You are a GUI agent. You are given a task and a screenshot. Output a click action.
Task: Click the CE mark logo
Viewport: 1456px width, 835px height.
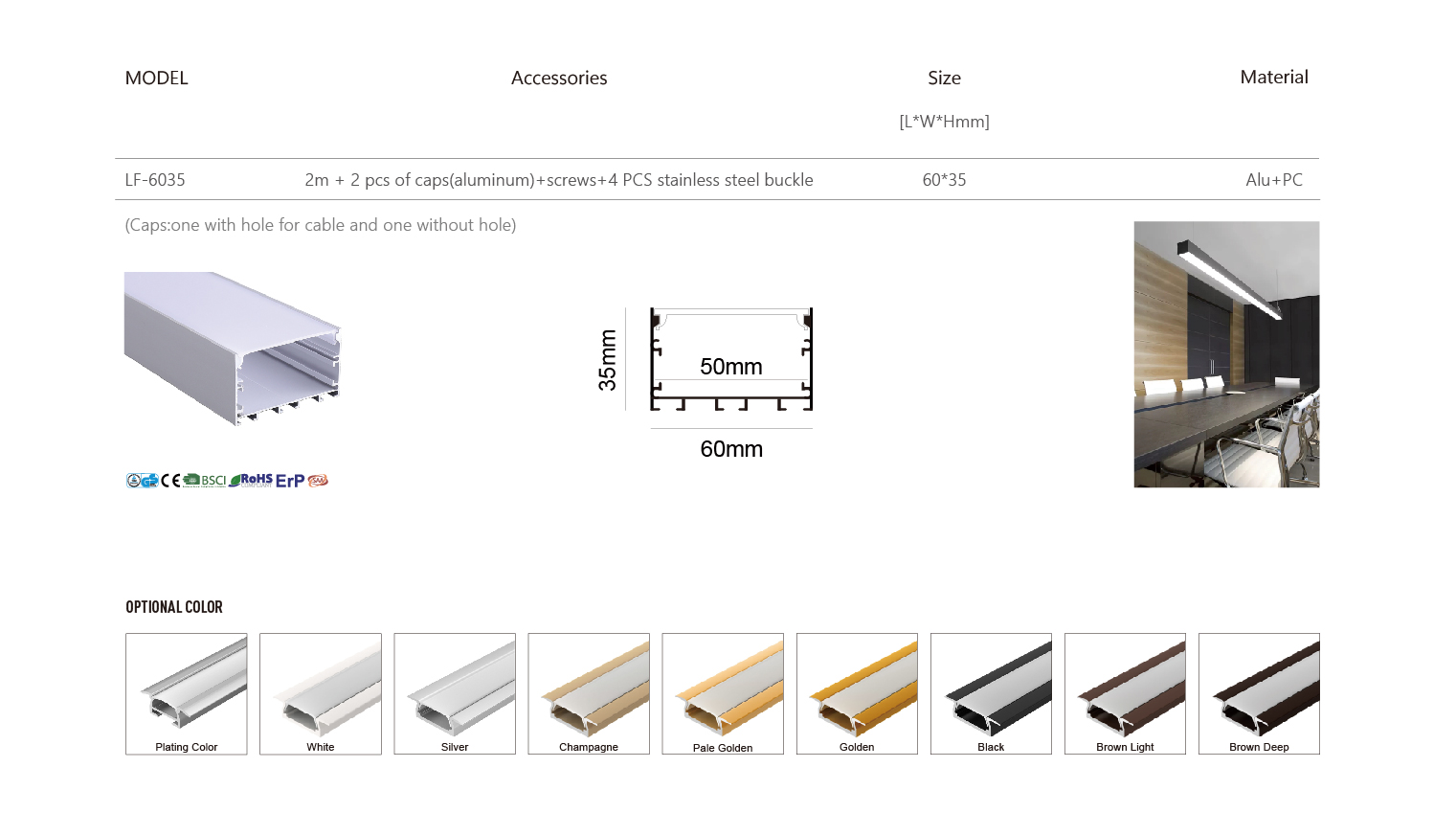pos(170,481)
